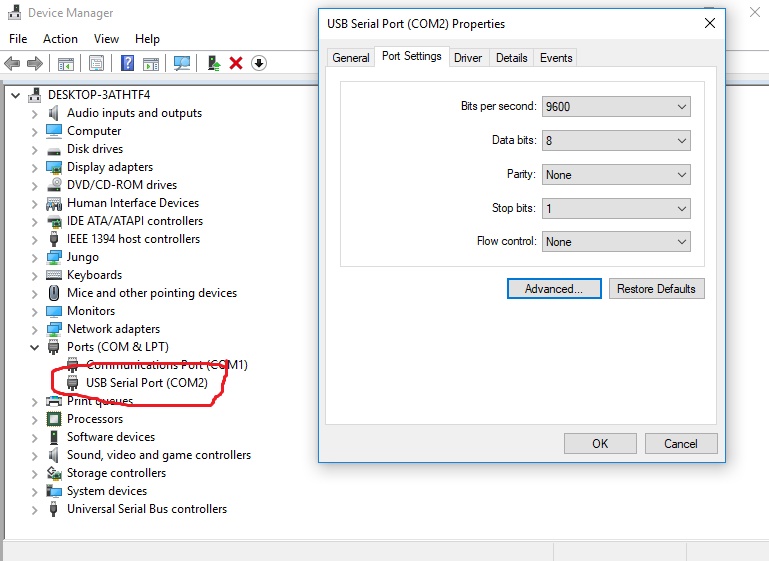Click the Back arrow toolbar icon
This screenshot has width=769, height=561.
[12, 63]
